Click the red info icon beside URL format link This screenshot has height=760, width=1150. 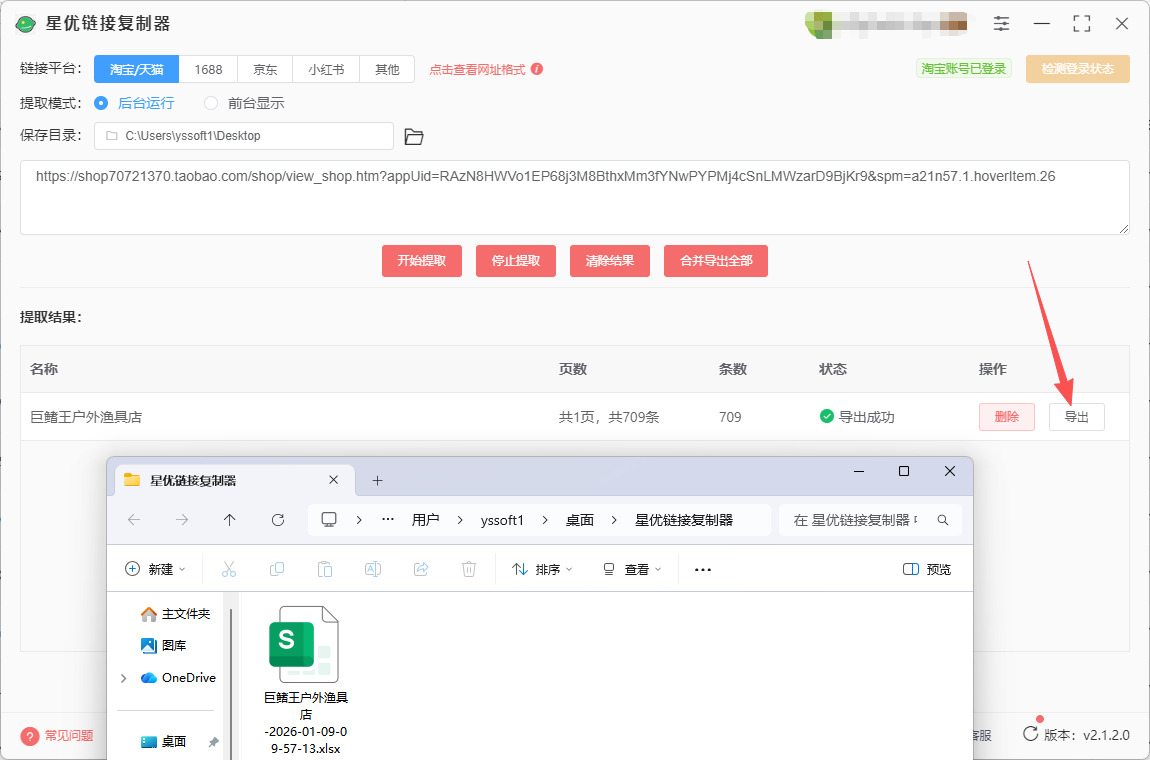click(x=537, y=69)
